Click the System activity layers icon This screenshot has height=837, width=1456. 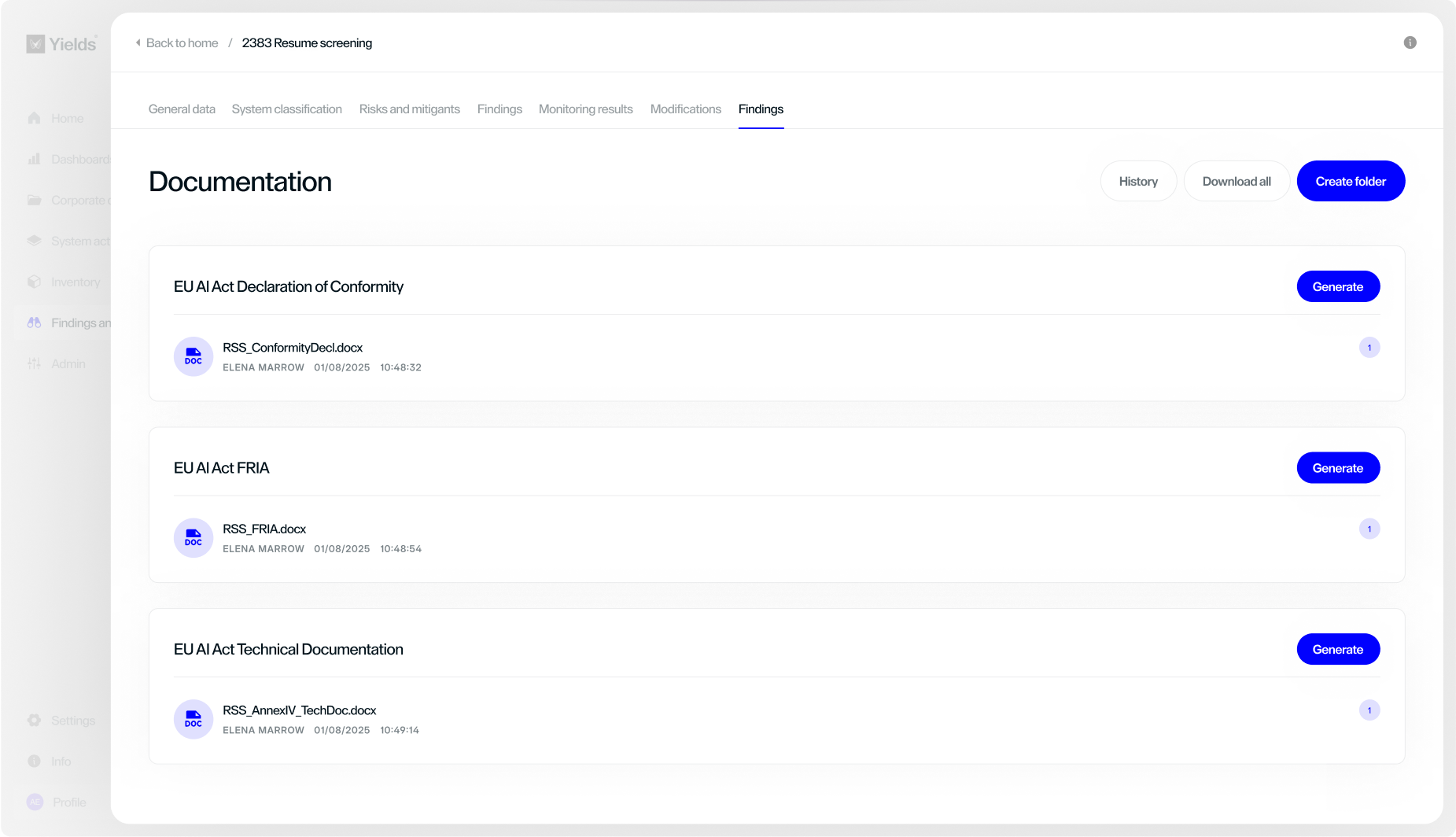pos(35,241)
